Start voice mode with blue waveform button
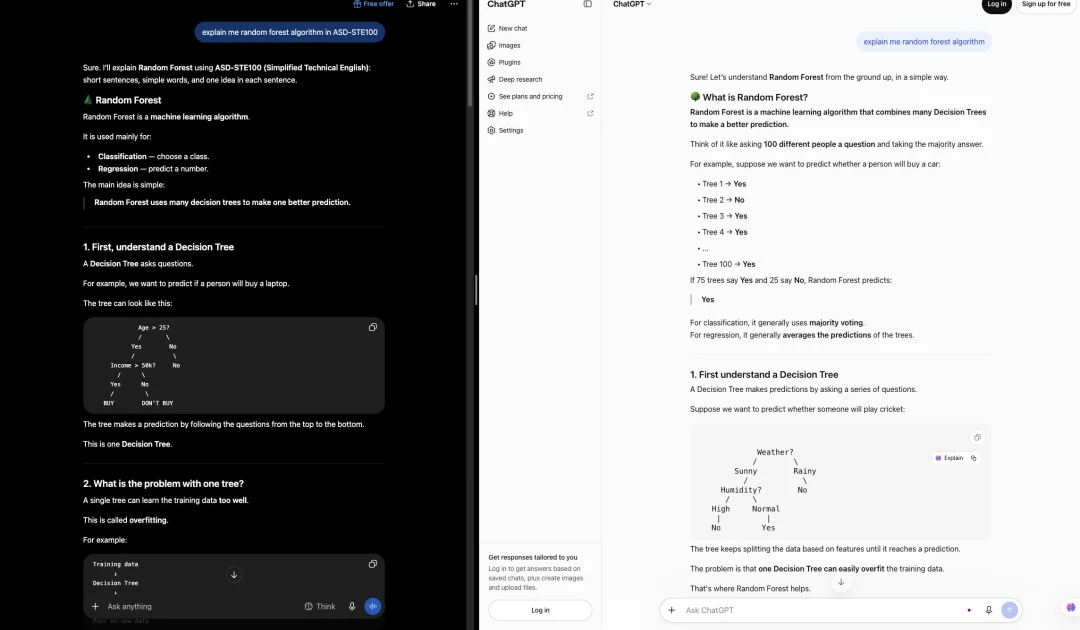Image resolution: width=1080 pixels, height=630 pixels. tap(373, 607)
